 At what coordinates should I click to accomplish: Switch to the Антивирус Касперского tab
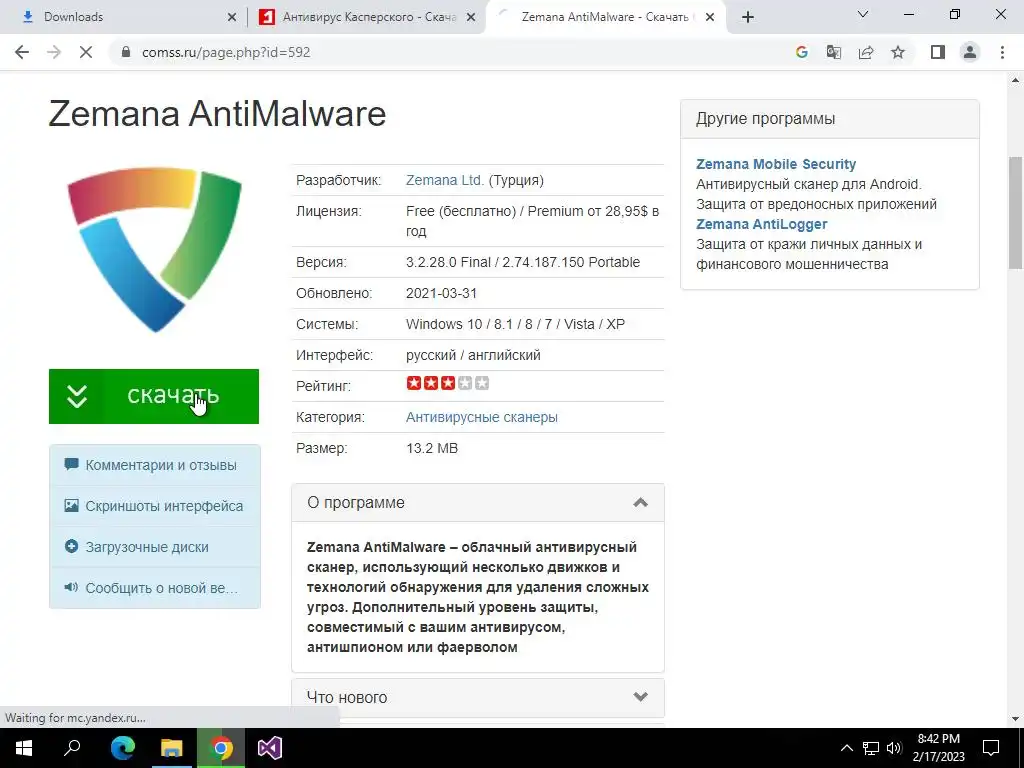tap(367, 17)
